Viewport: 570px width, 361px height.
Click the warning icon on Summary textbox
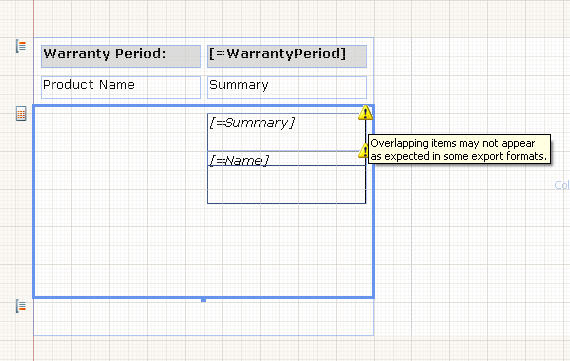click(365, 113)
